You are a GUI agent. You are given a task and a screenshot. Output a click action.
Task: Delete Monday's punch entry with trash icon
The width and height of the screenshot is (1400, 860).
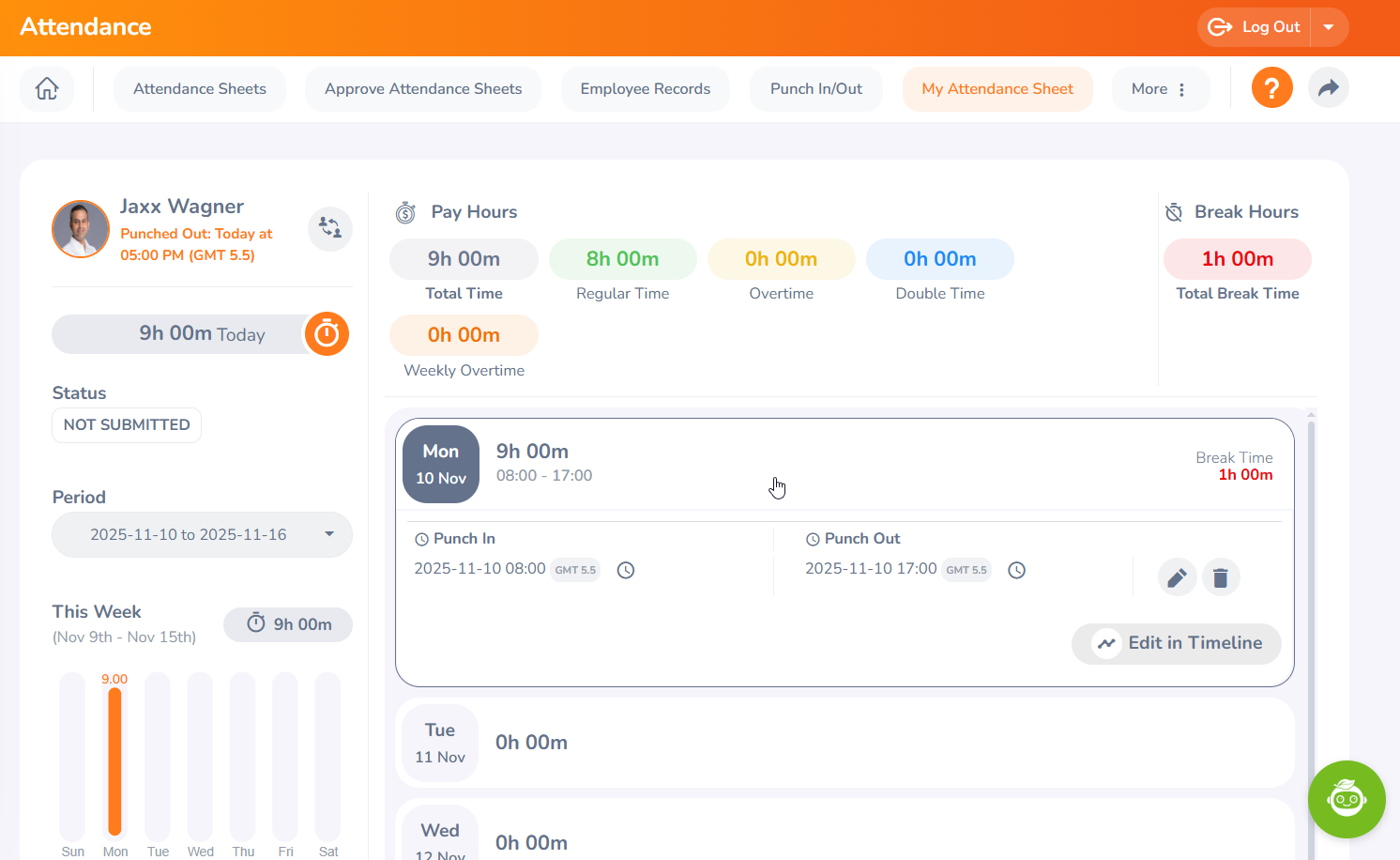click(x=1220, y=577)
